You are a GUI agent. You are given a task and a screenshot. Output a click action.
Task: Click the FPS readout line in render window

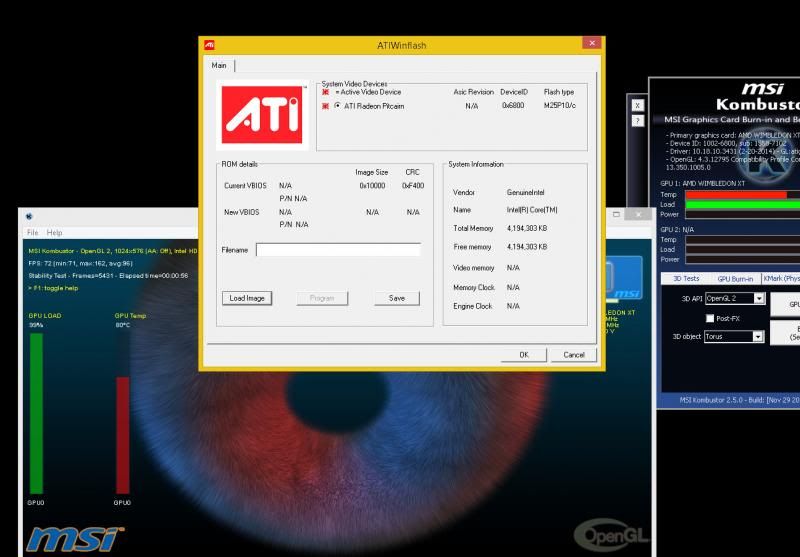click(x=81, y=263)
